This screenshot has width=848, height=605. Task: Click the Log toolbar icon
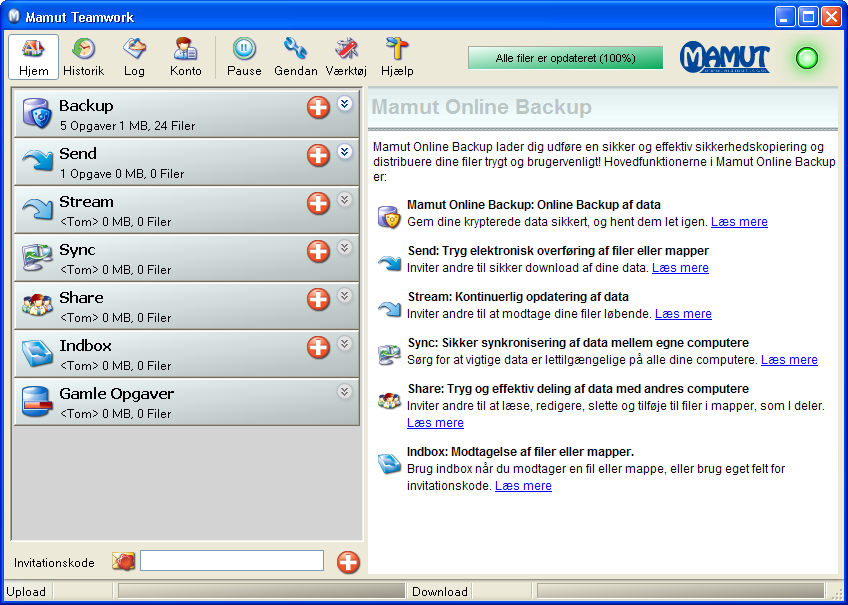point(134,57)
